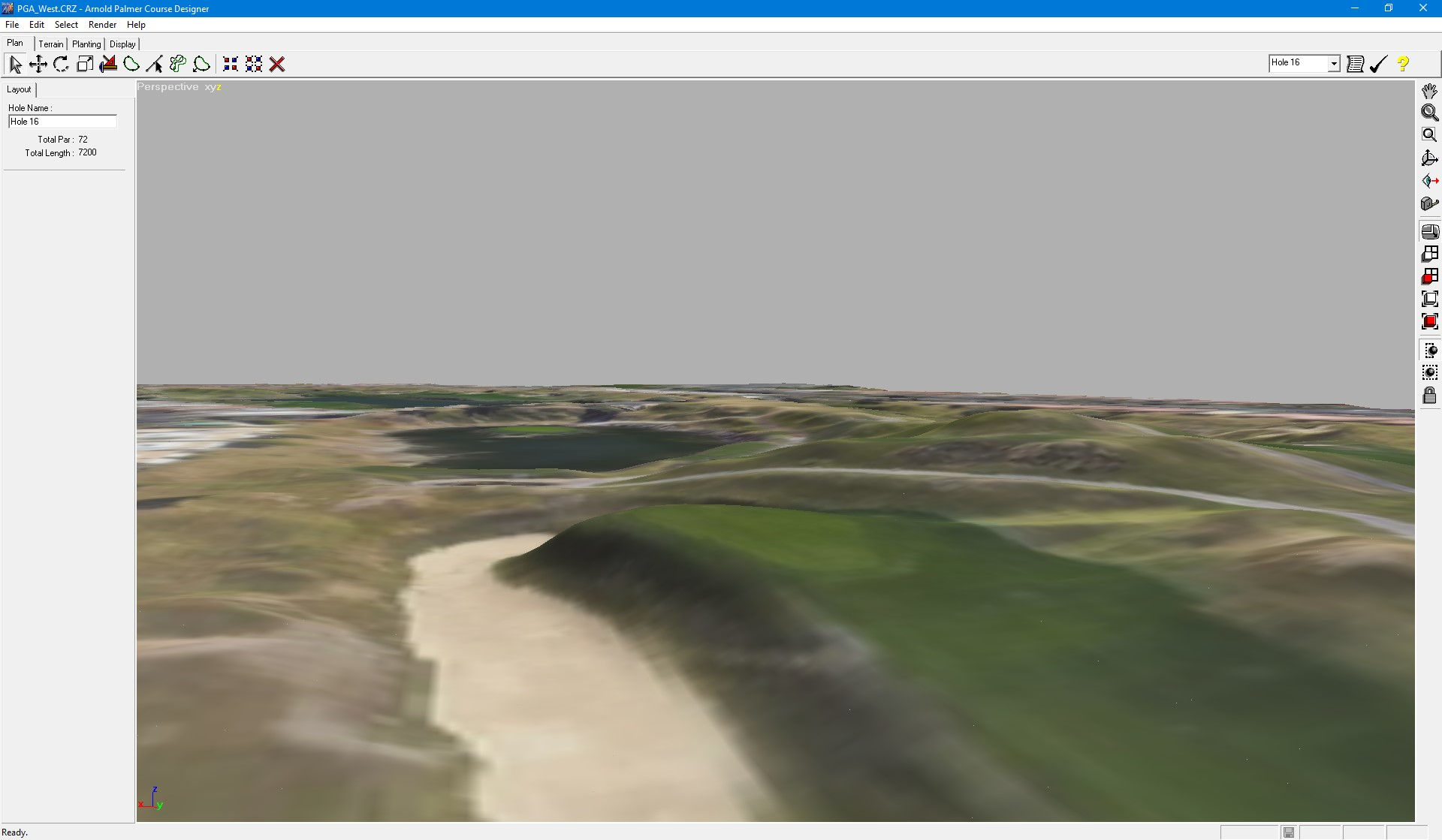Select the tape measure tool
The image size is (1442, 840).
(x=1430, y=203)
